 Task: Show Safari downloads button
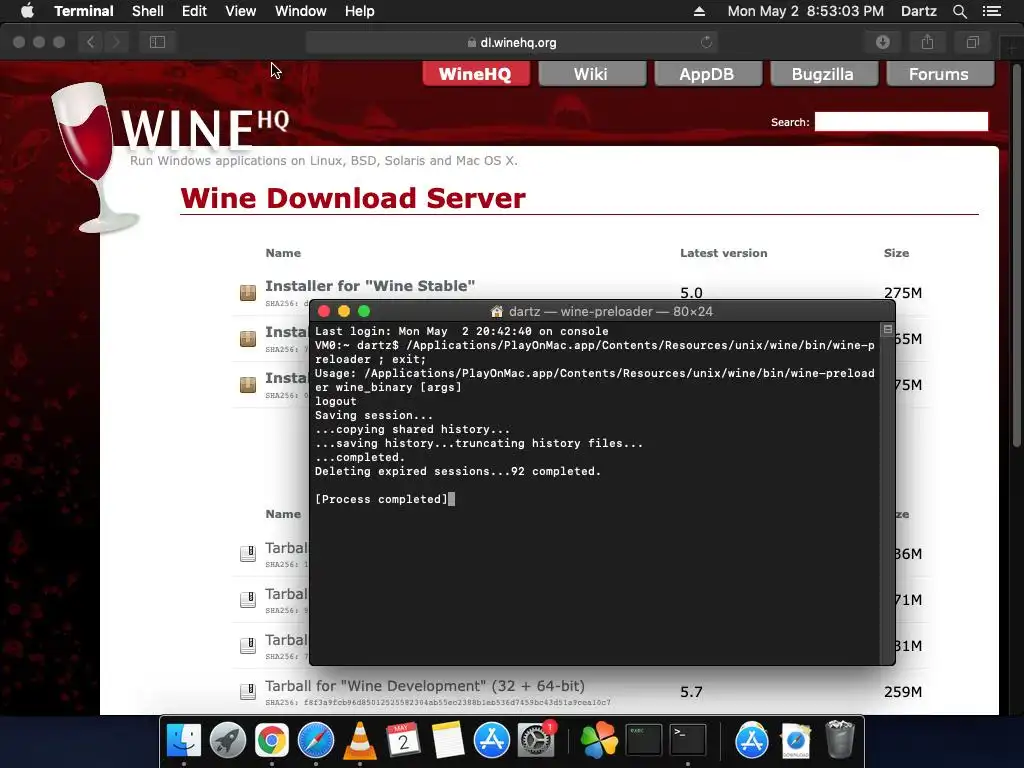[883, 42]
